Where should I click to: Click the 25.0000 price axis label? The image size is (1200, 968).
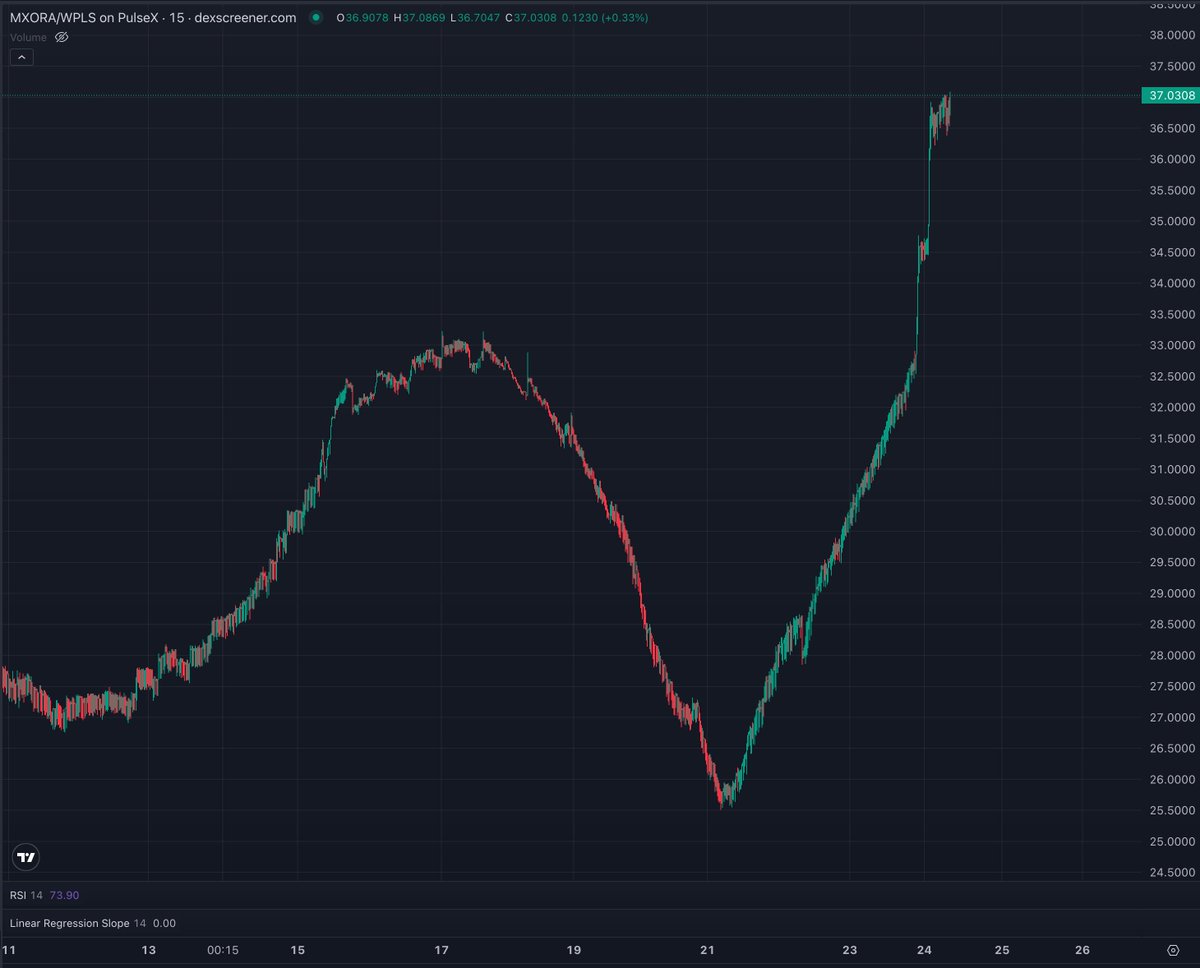pos(1171,842)
